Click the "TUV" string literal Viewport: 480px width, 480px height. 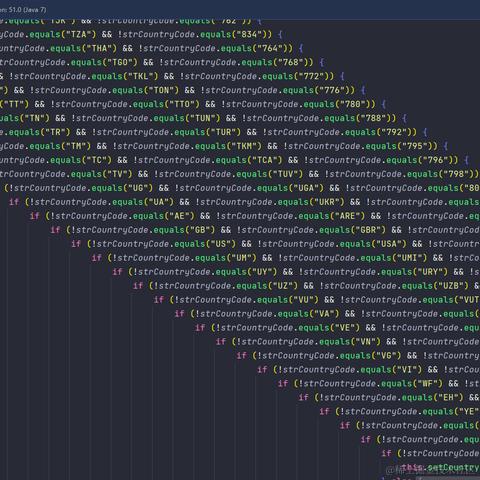(x=285, y=174)
